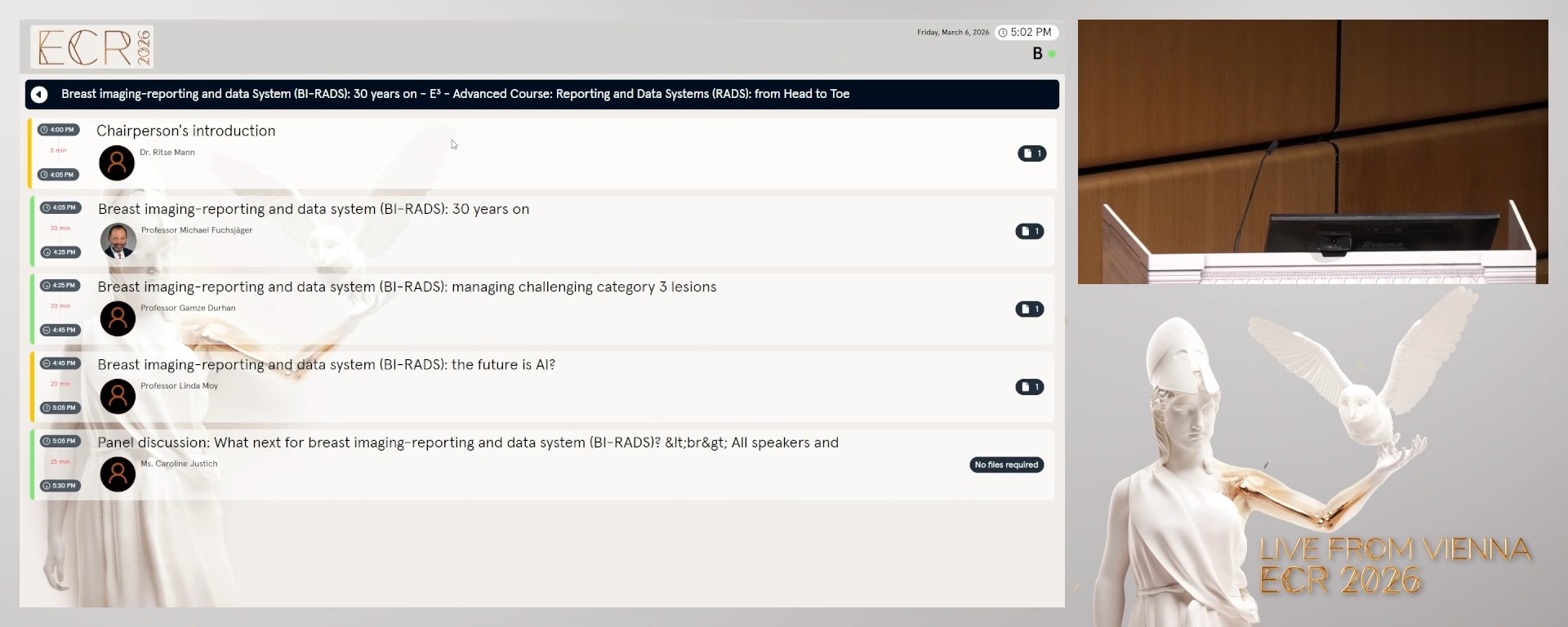Open file badge for BI-RADS 30 years on
The image size is (1568, 627).
click(x=1029, y=231)
